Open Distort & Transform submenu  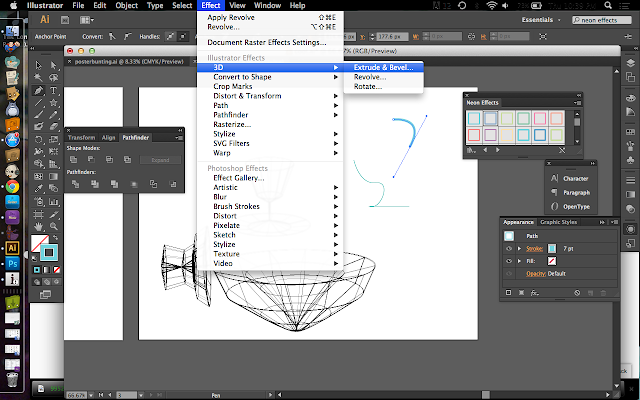270,96
